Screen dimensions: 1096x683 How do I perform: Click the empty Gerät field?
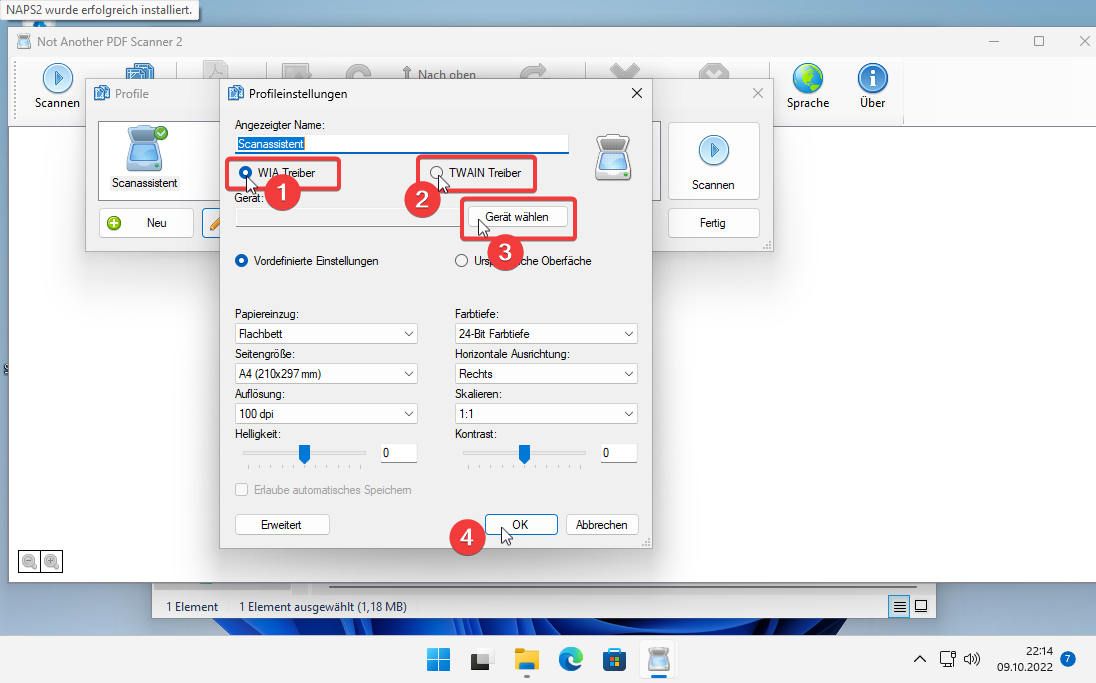[x=348, y=217]
